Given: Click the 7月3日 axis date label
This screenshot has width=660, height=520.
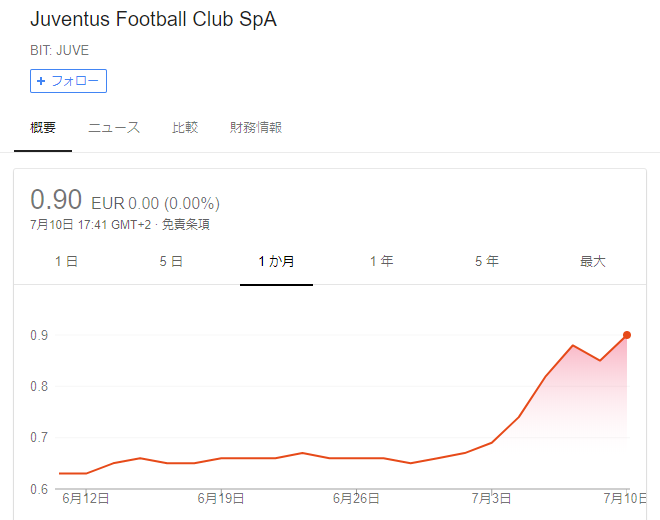Looking at the screenshot, I should tap(491, 499).
